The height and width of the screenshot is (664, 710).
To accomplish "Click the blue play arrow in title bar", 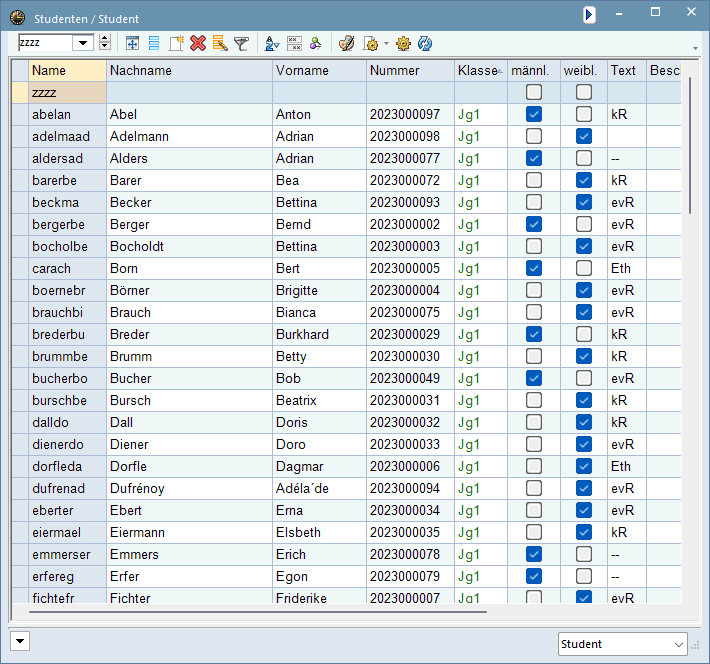I will click(590, 14).
